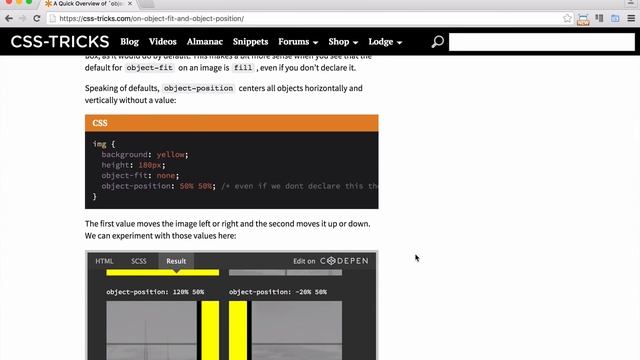640x360 pixels.
Task: Click the -20% demo image in CodePen
Action: tap(285, 331)
